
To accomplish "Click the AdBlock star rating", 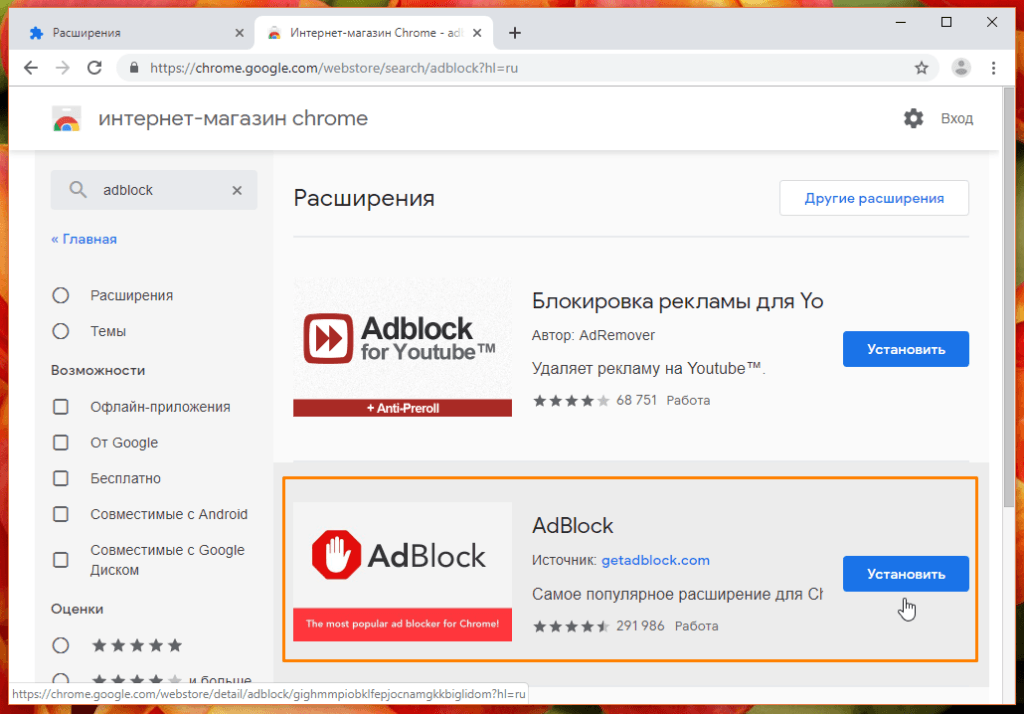I will point(571,626).
